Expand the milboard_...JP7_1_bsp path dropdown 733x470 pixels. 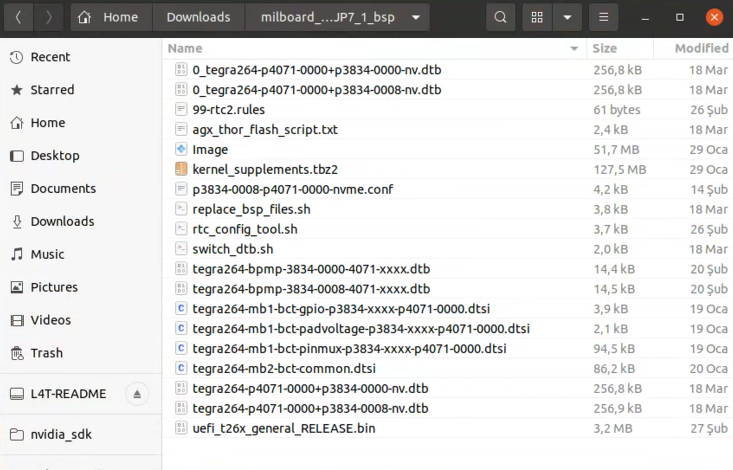coord(416,17)
